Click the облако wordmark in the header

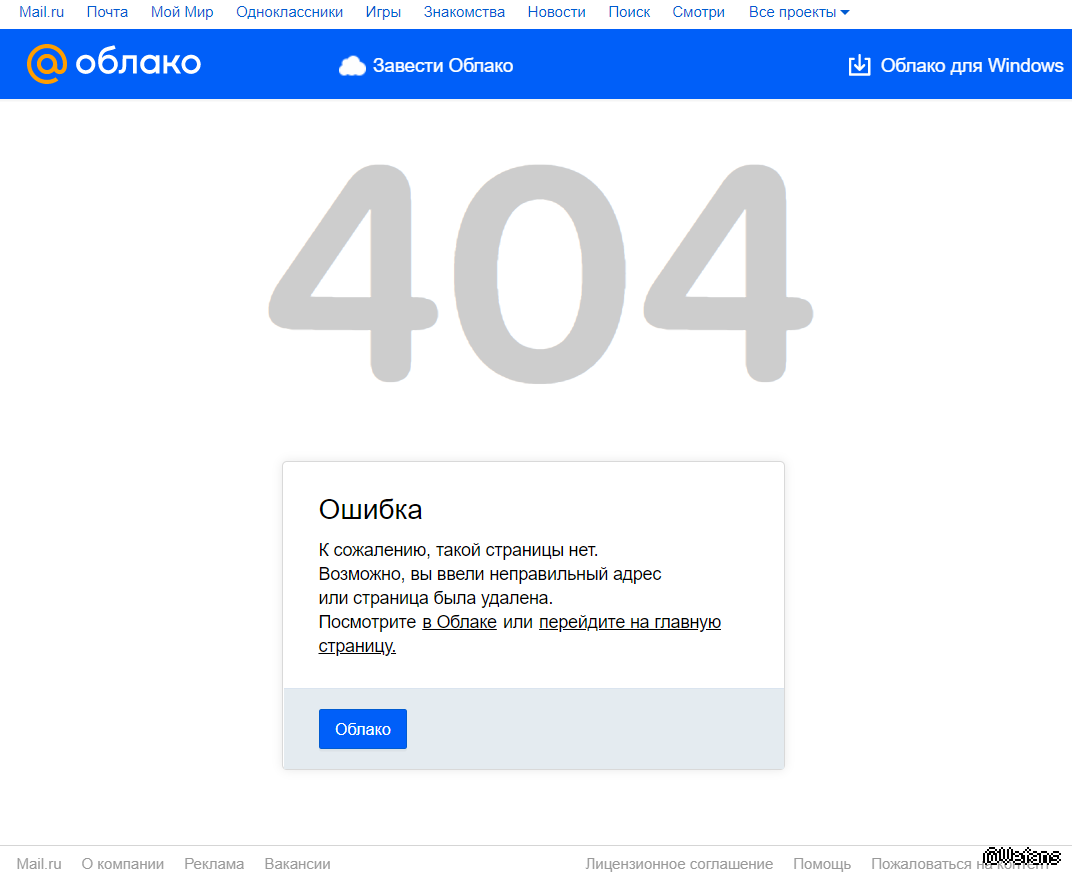click(138, 63)
